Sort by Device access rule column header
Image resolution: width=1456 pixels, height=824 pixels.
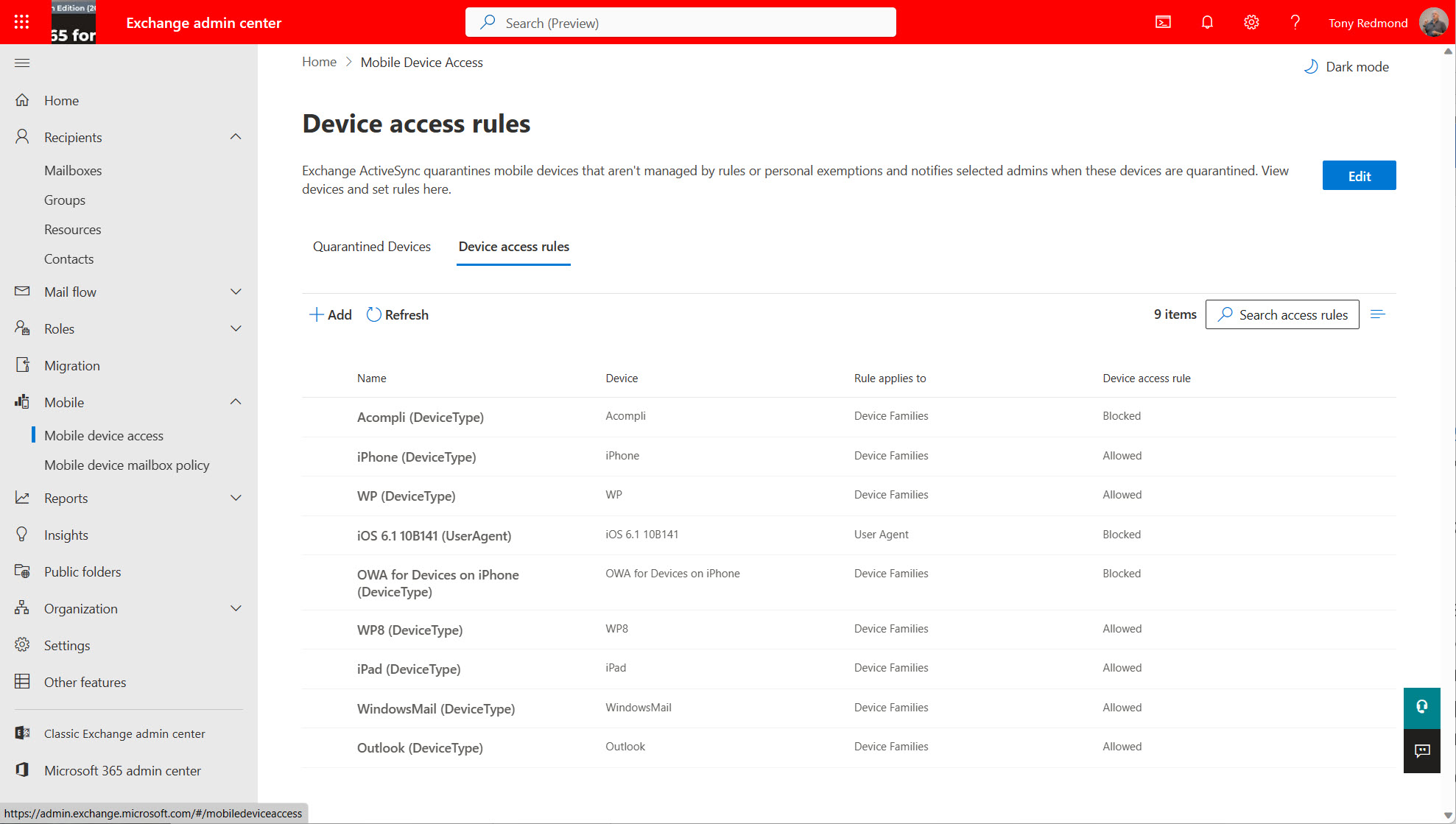pyautogui.click(x=1146, y=378)
